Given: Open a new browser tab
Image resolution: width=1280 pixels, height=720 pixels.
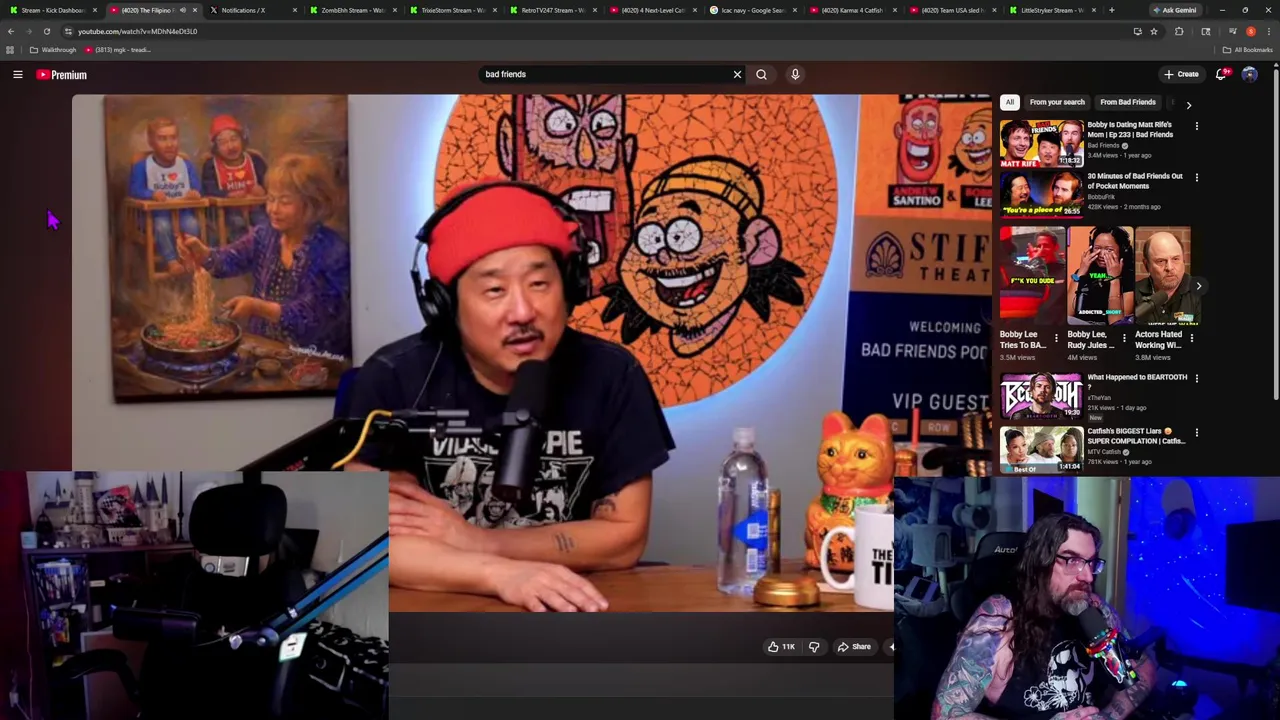Looking at the screenshot, I should coord(1111,10).
